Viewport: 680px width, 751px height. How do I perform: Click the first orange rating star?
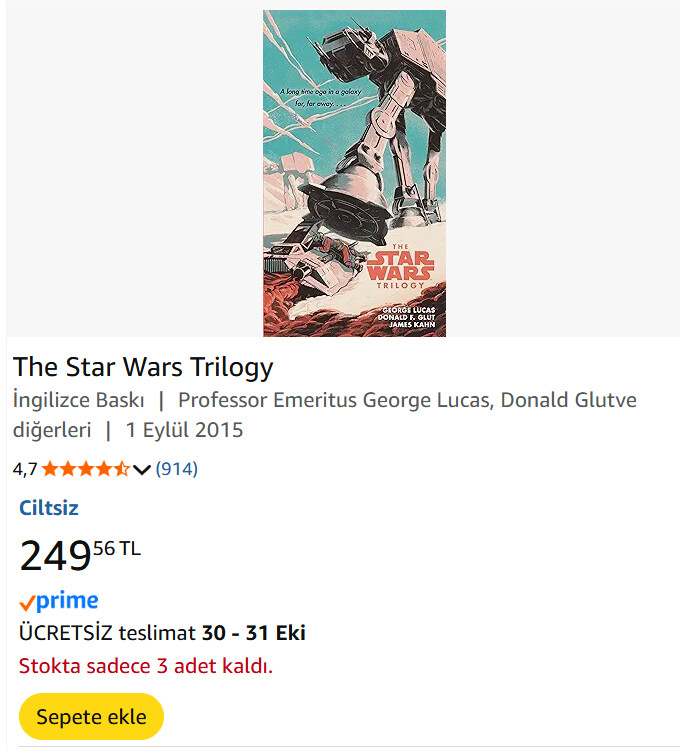tap(50, 468)
